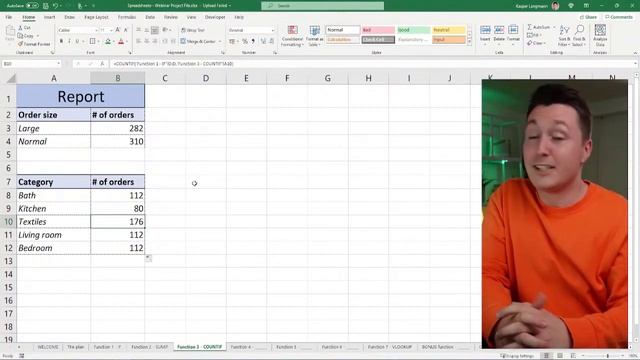Click the Paste clipboard icon
Screen dimensions: 640x360
click(10, 32)
